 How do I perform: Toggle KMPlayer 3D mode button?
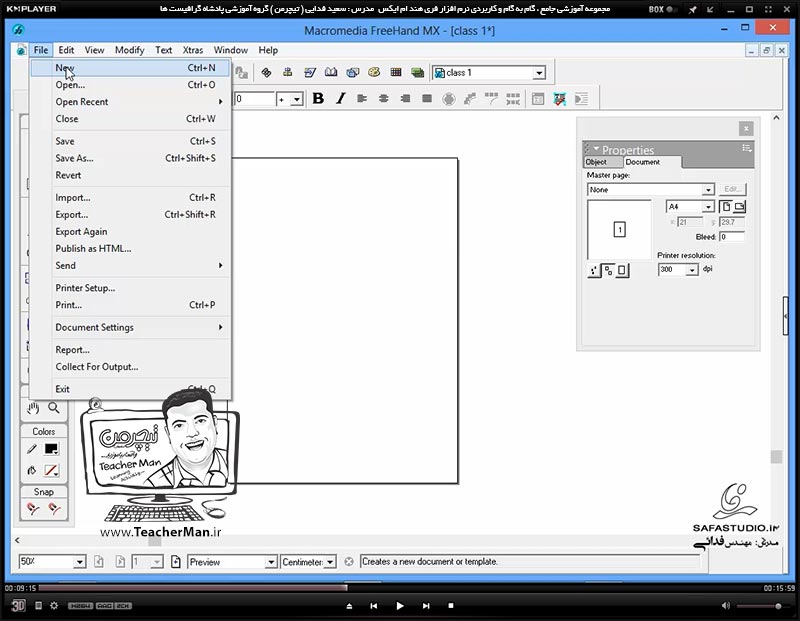[x=18, y=606]
